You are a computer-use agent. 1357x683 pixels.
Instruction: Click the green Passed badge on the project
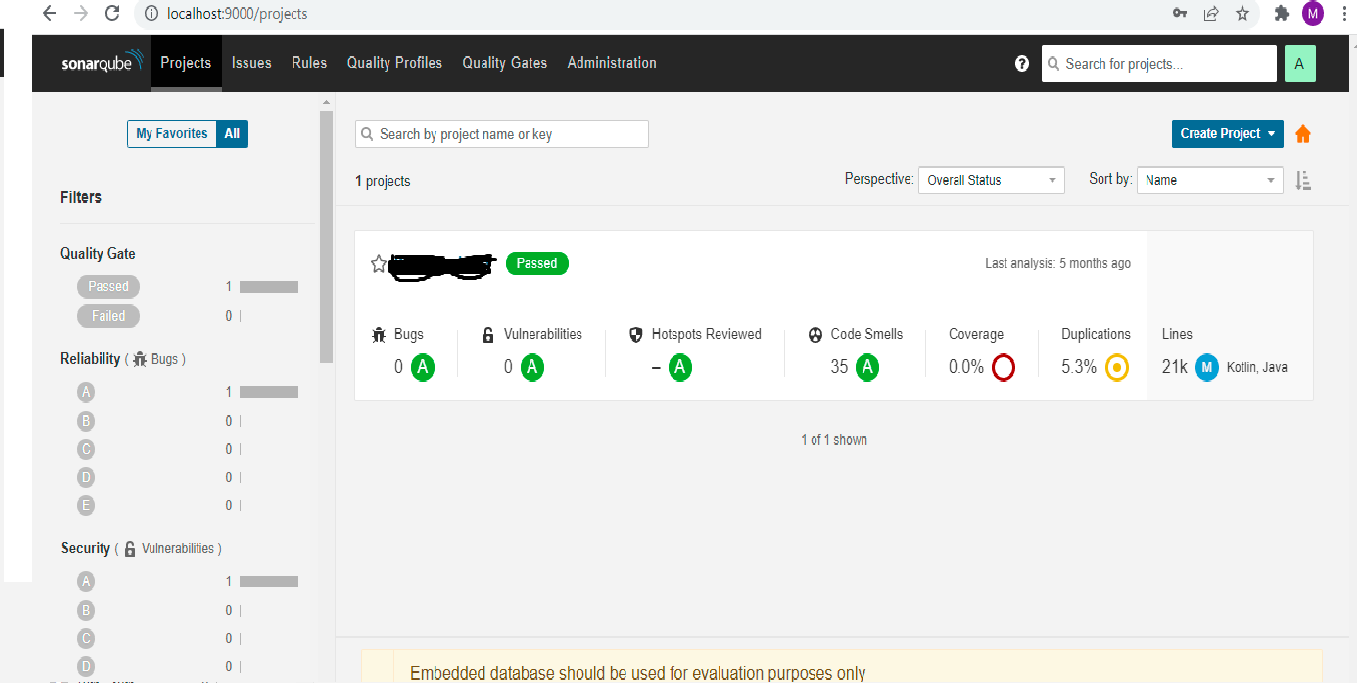537,263
